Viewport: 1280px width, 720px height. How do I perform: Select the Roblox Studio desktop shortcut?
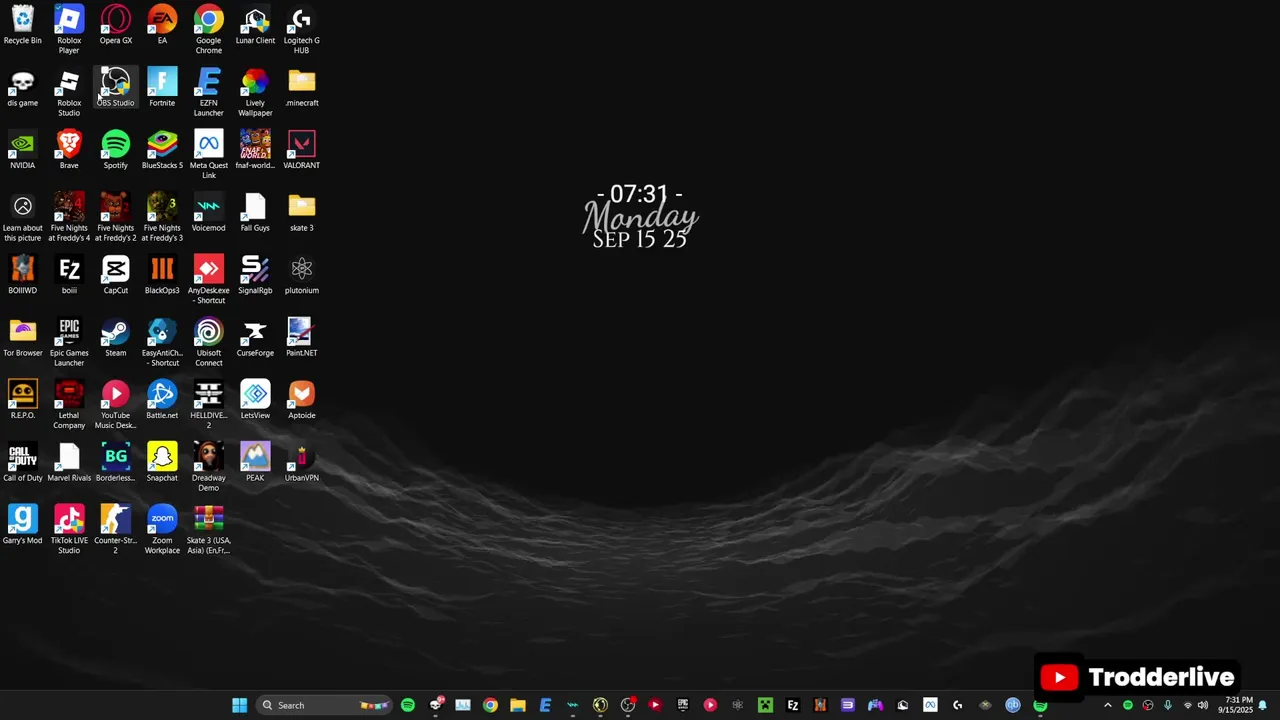point(69,93)
